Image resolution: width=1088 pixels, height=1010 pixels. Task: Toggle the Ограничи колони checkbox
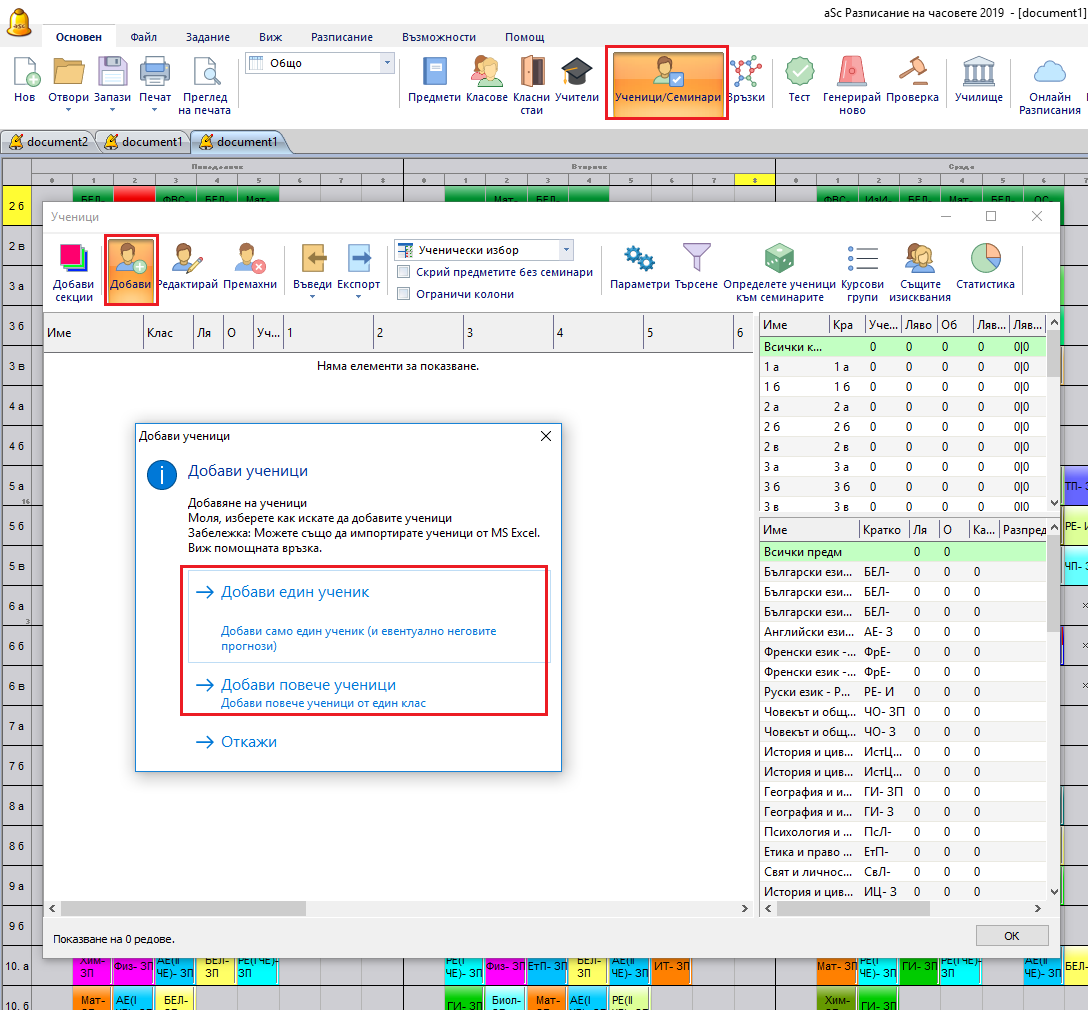[x=404, y=294]
